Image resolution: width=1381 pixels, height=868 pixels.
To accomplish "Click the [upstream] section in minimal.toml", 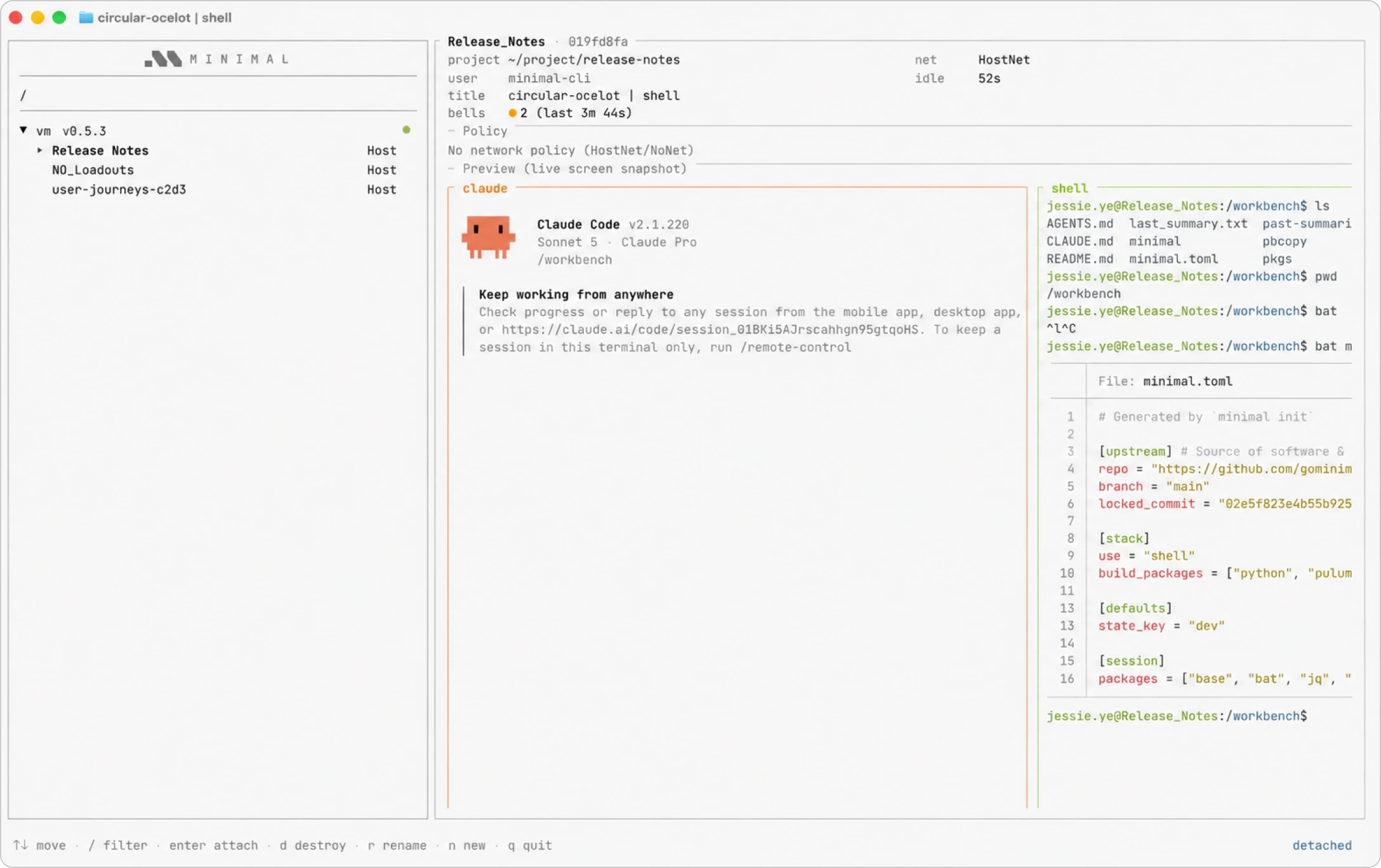I will 1135,452.
